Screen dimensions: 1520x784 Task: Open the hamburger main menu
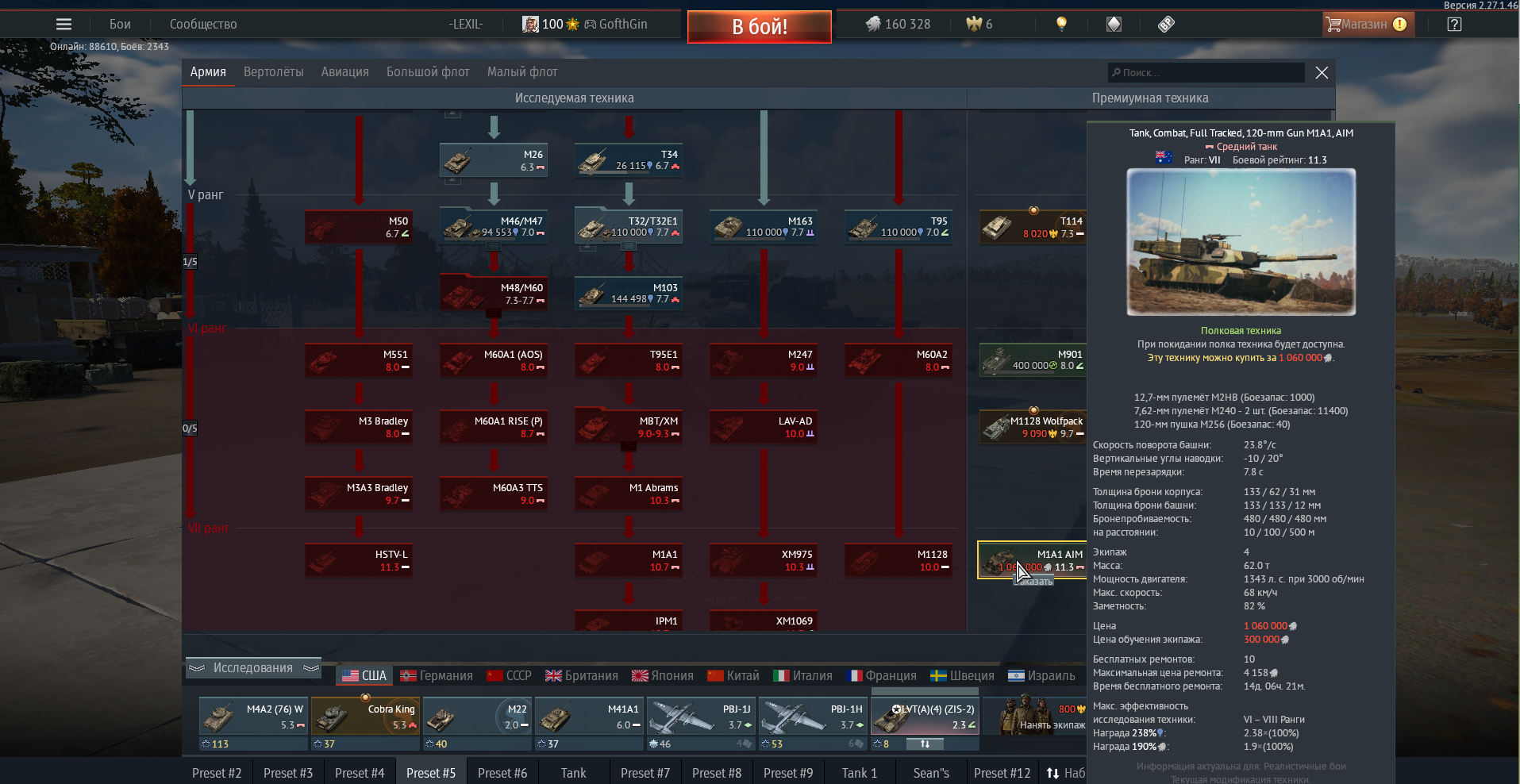click(x=63, y=24)
